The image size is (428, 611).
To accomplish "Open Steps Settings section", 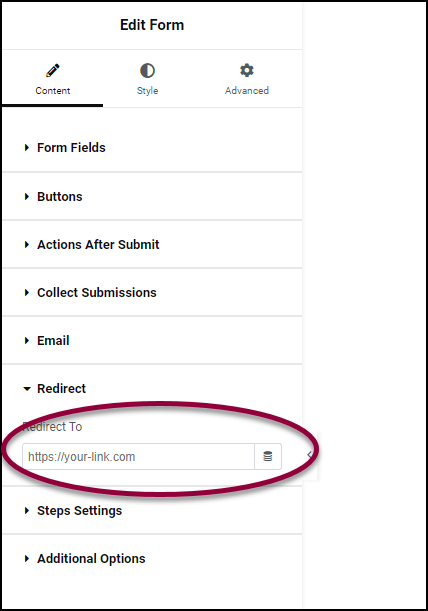I will [152, 510].
